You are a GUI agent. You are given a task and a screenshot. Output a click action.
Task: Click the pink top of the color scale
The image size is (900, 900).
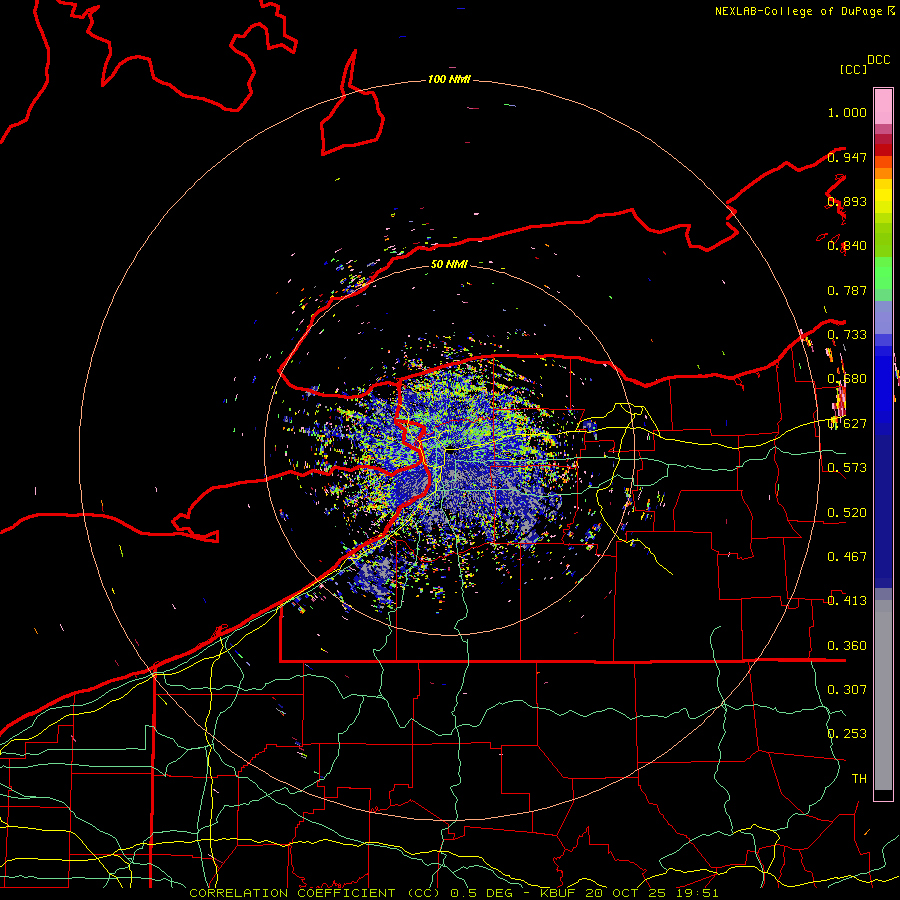click(x=883, y=106)
